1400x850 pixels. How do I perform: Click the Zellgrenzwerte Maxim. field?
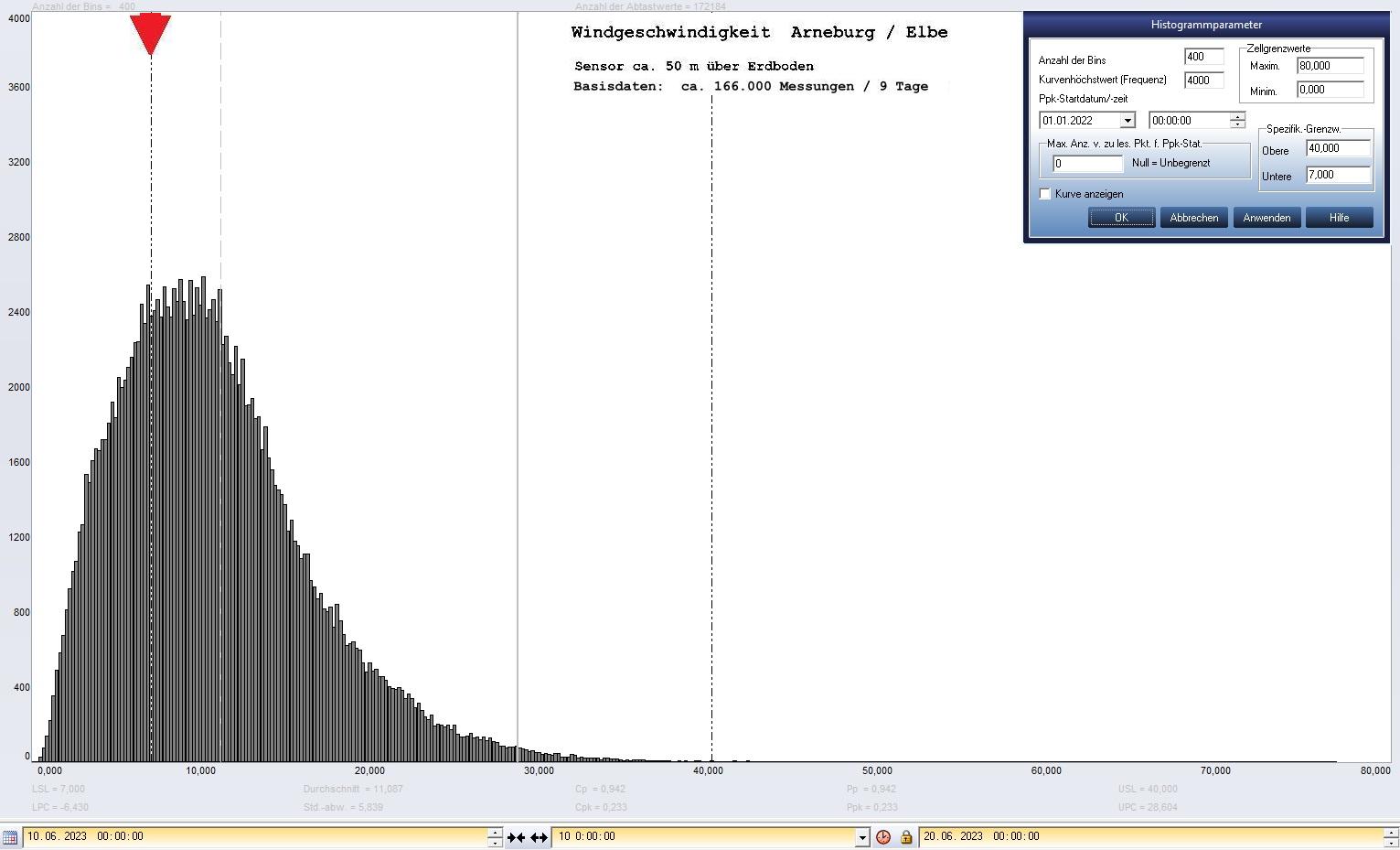[1331, 66]
